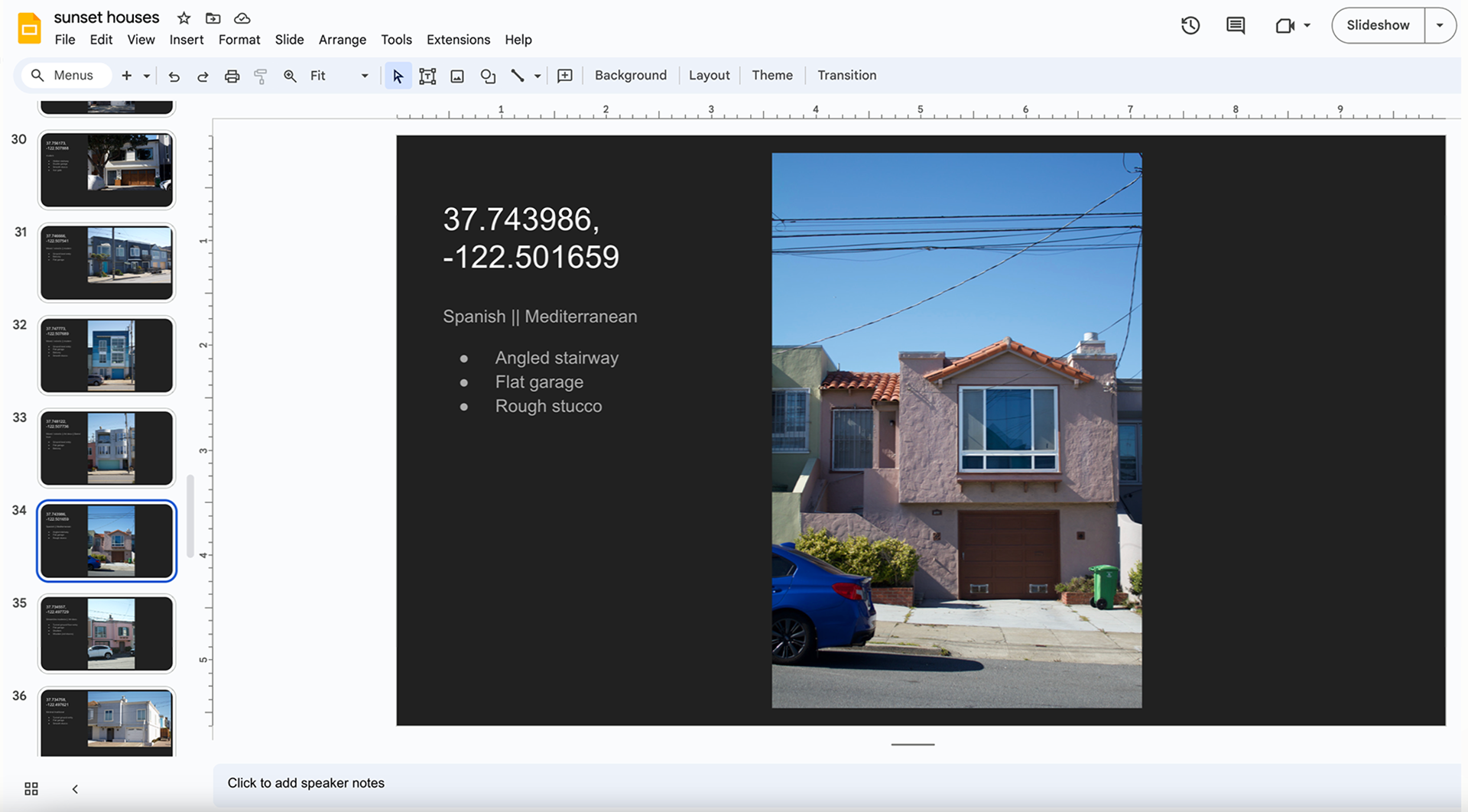The width and height of the screenshot is (1468, 812).
Task: Select the line tool
Action: (518, 76)
